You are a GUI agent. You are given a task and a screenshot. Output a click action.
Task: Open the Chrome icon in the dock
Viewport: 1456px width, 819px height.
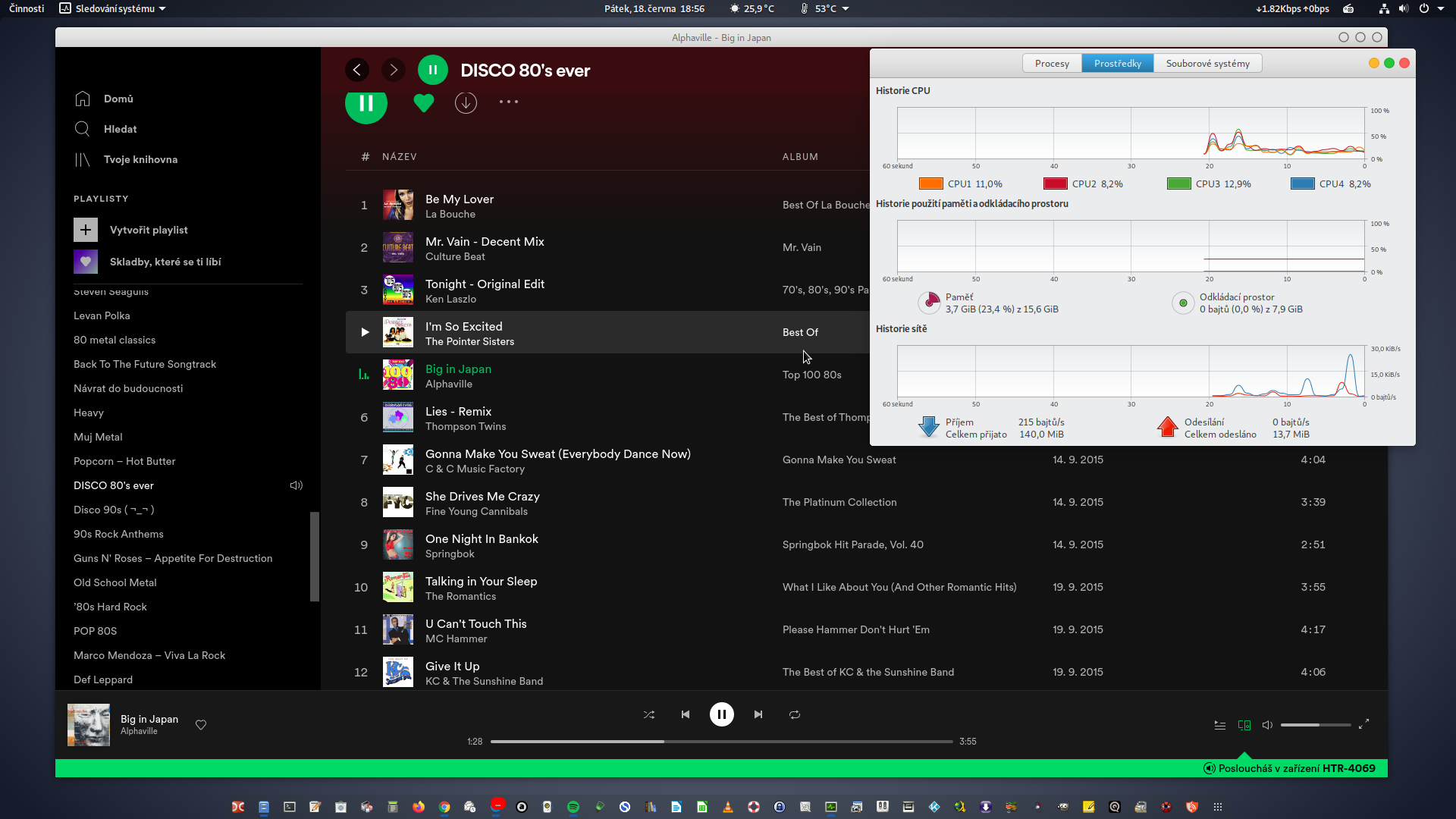pyautogui.click(x=444, y=807)
